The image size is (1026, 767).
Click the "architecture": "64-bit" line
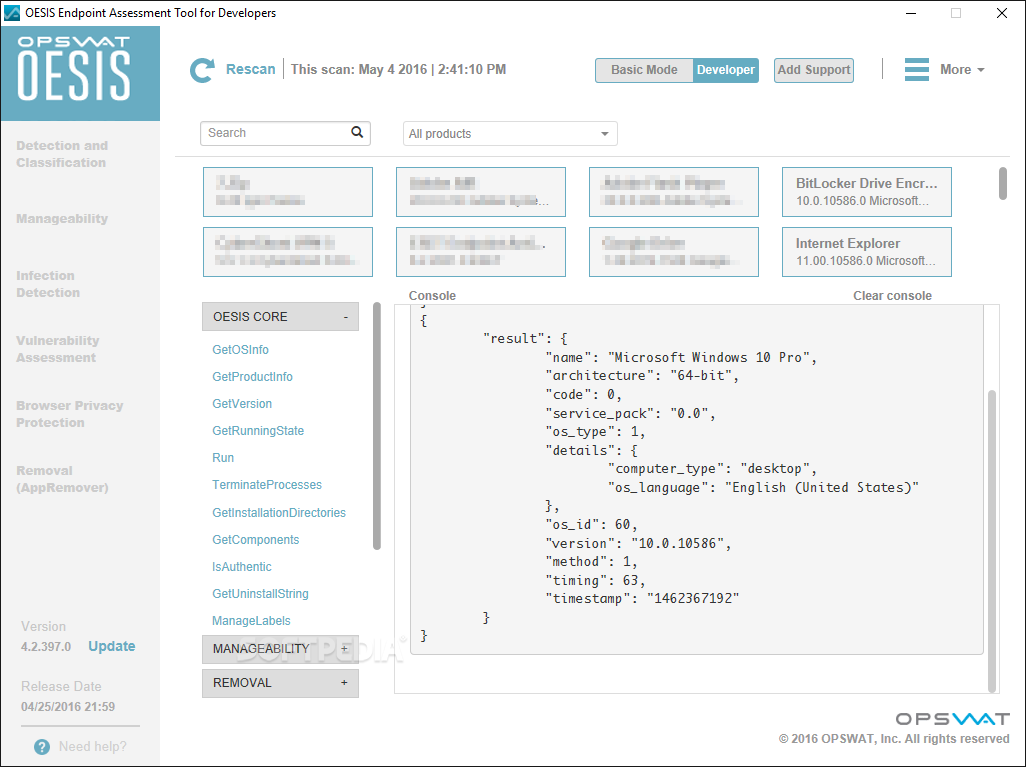[642, 376]
